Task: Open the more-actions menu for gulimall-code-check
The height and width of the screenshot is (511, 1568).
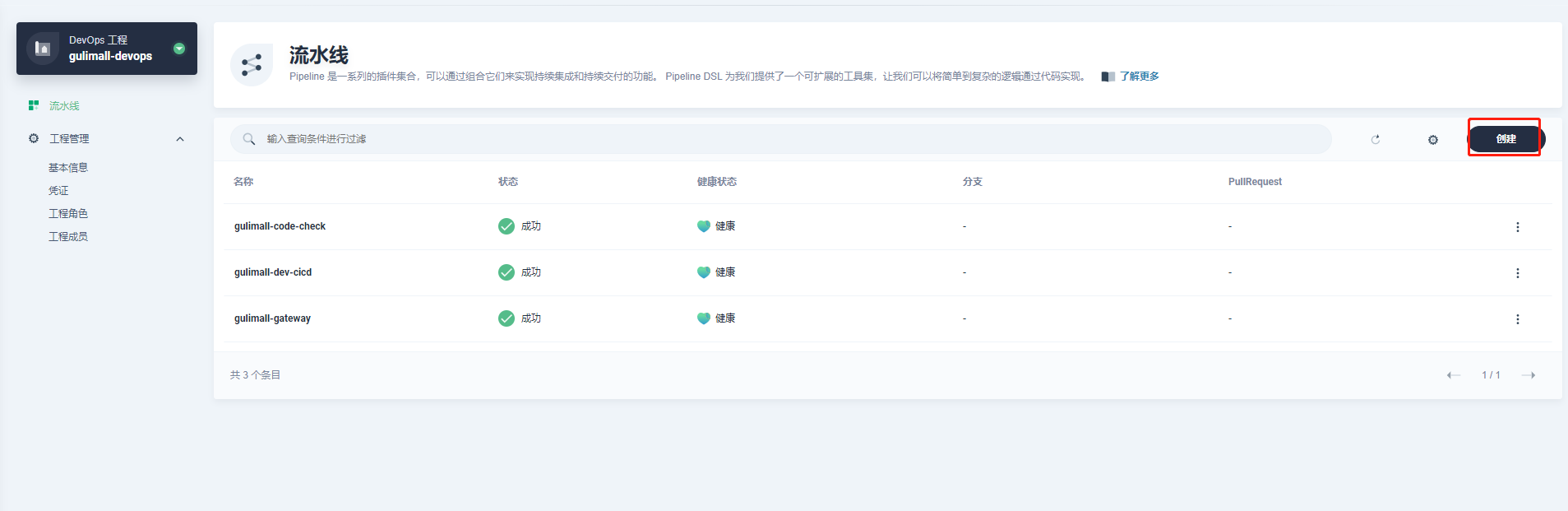Action: pos(1518,227)
